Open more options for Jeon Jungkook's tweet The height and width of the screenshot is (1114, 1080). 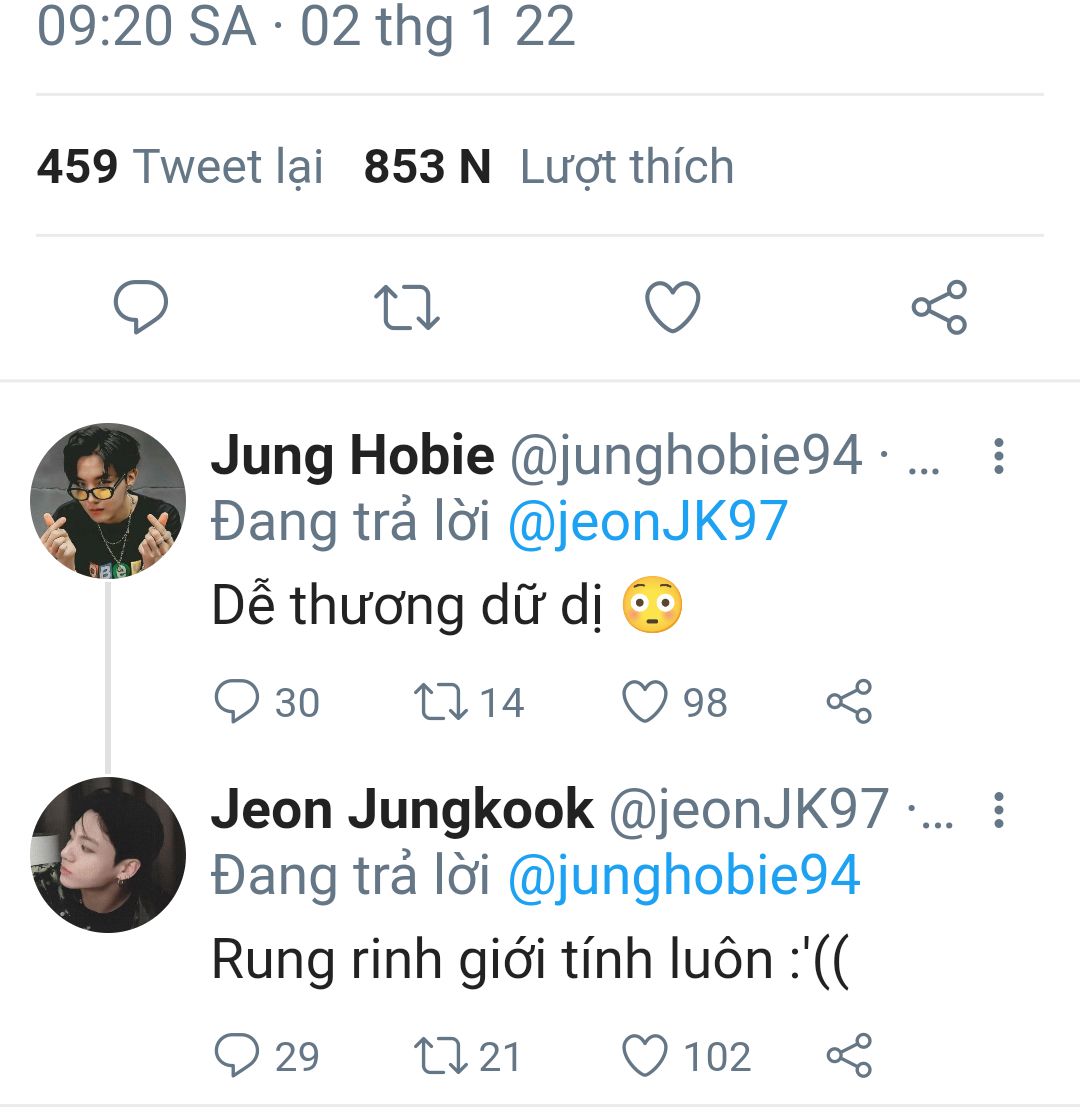point(998,810)
